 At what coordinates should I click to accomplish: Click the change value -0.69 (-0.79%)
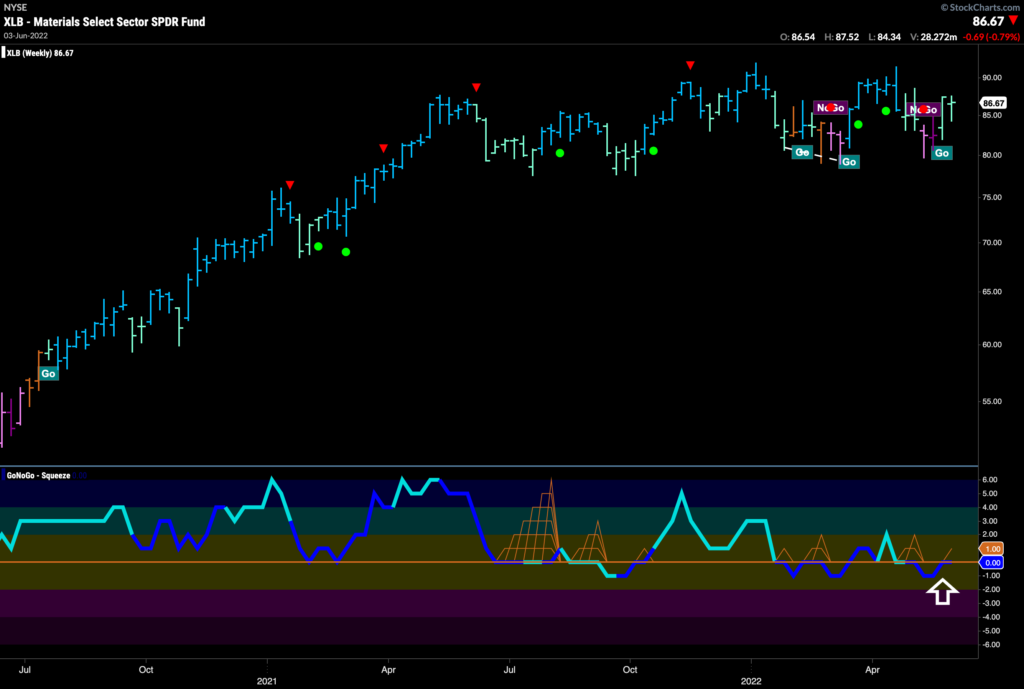coord(991,37)
